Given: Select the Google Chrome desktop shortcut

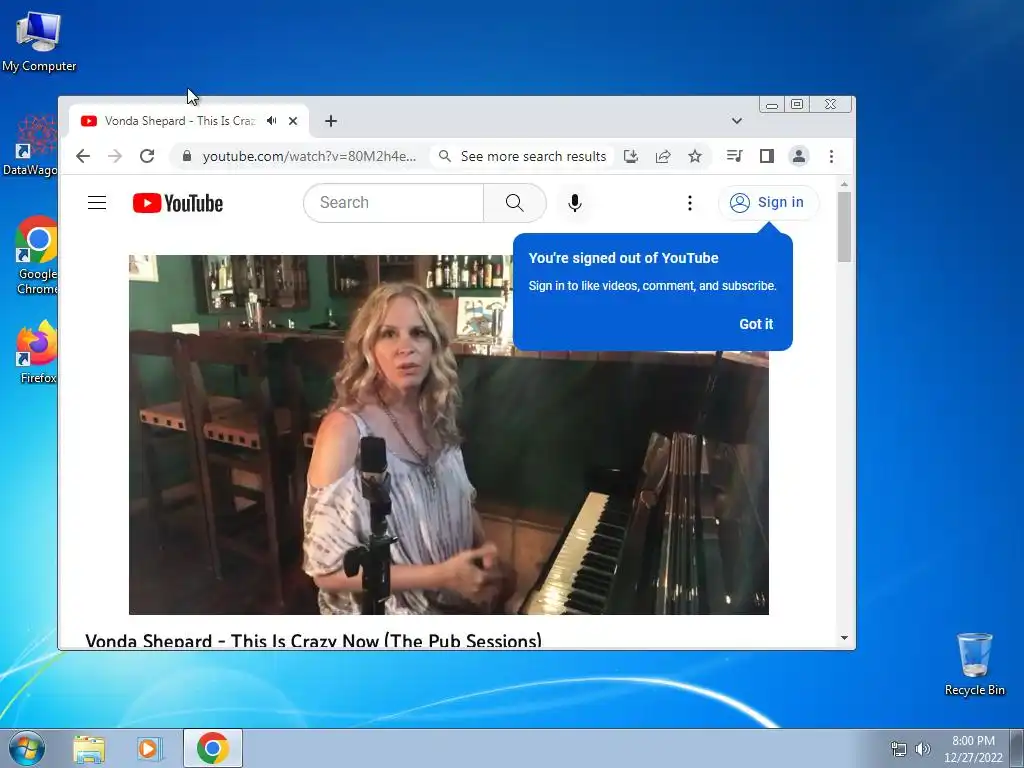Looking at the screenshot, I should tap(37, 255).
